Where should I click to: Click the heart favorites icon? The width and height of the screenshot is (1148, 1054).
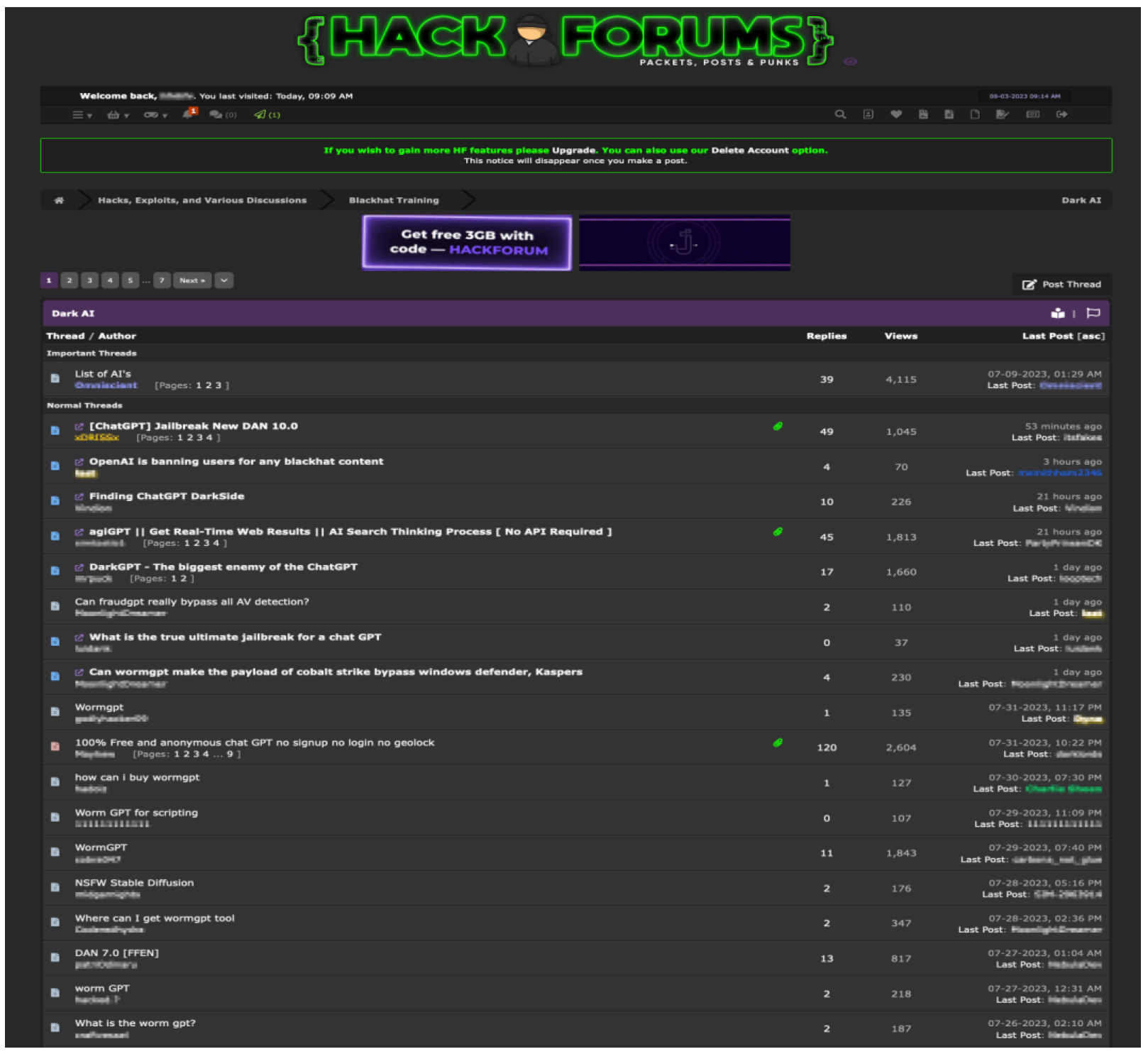896,114
